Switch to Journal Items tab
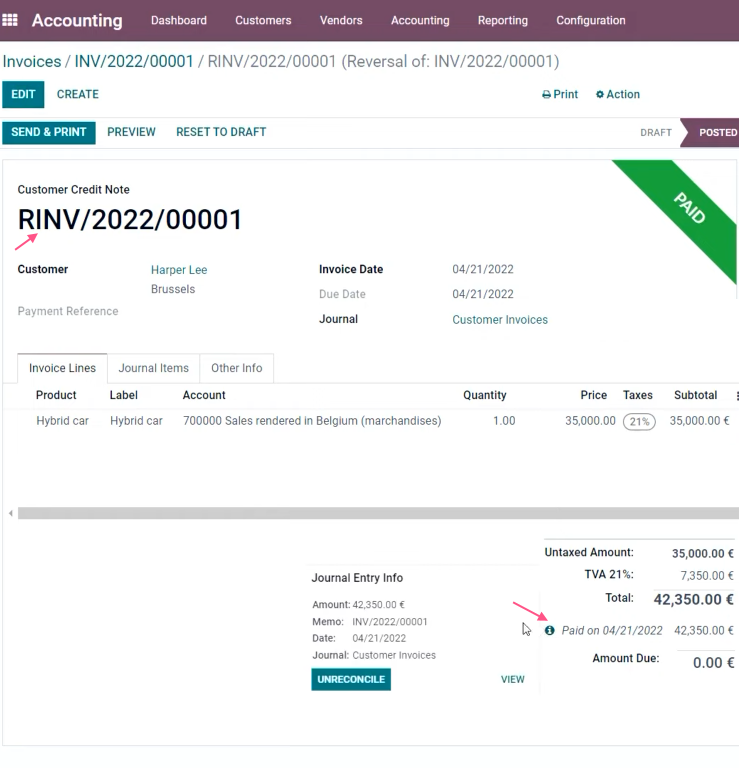The image size is (739, 768). tap(153, 368)
